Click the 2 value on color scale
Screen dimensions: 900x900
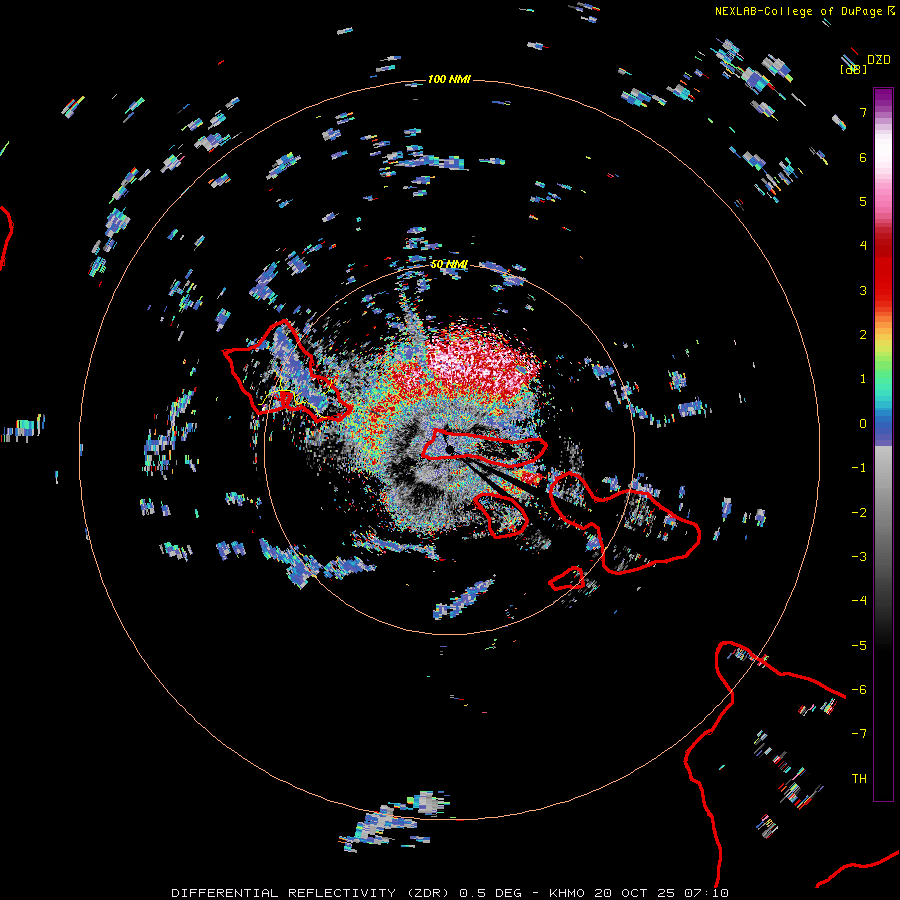pos(863,335)
